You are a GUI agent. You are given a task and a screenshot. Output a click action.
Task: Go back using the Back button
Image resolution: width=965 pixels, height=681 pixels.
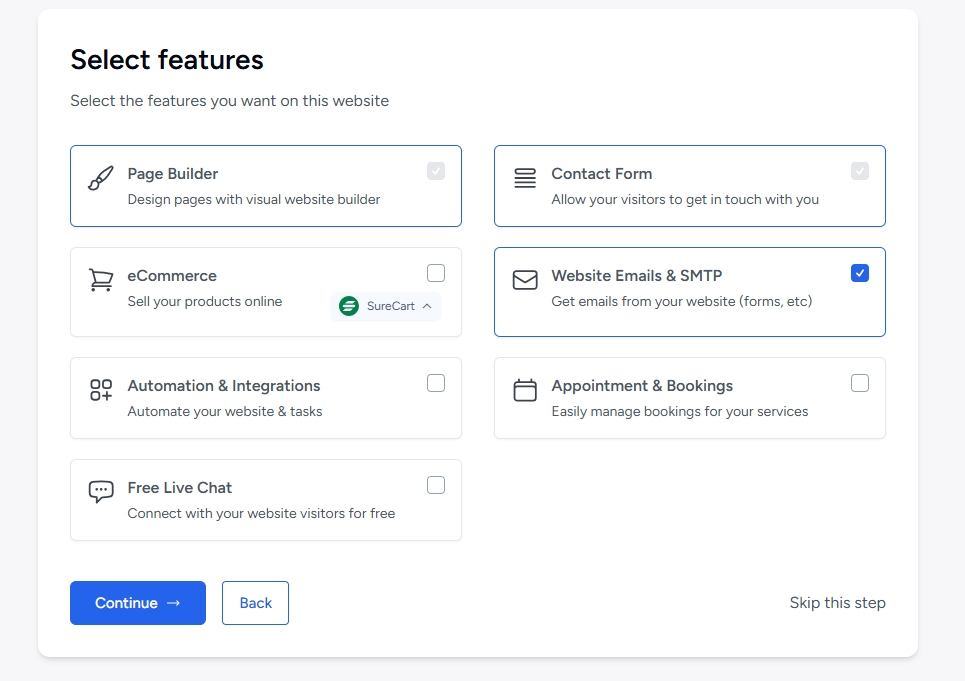click(x=255, y=603)
